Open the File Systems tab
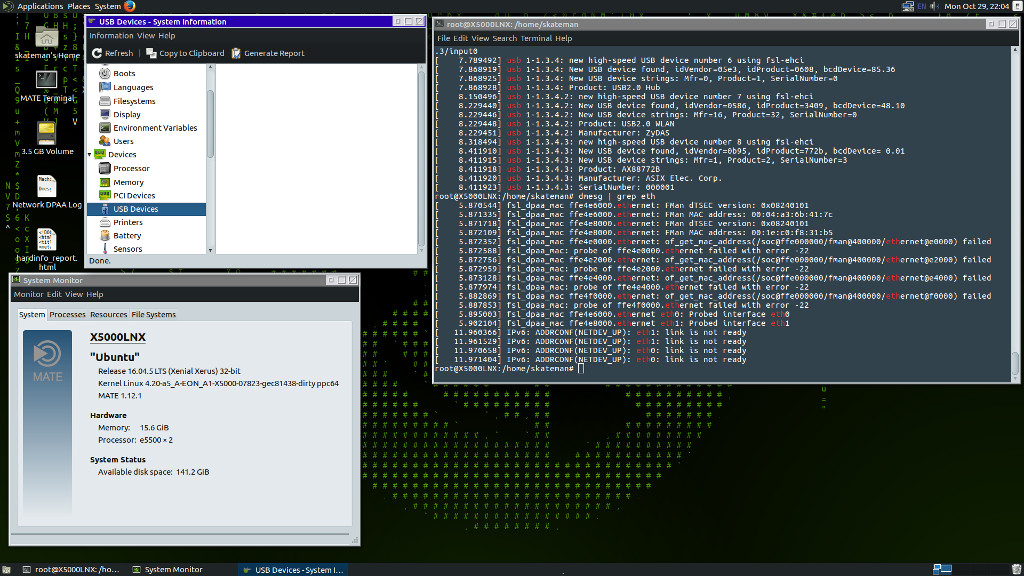 pos(153,314)
